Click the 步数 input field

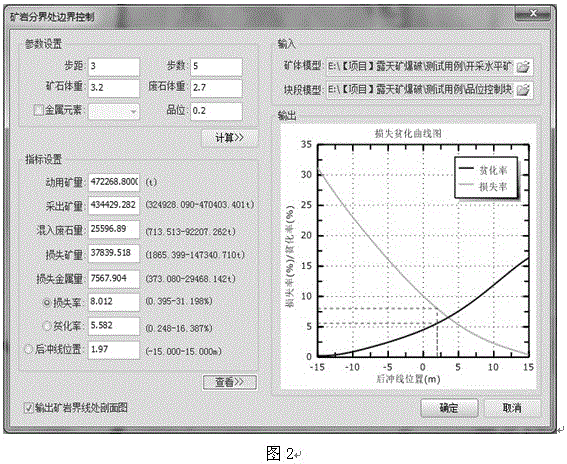pos(216,67)
